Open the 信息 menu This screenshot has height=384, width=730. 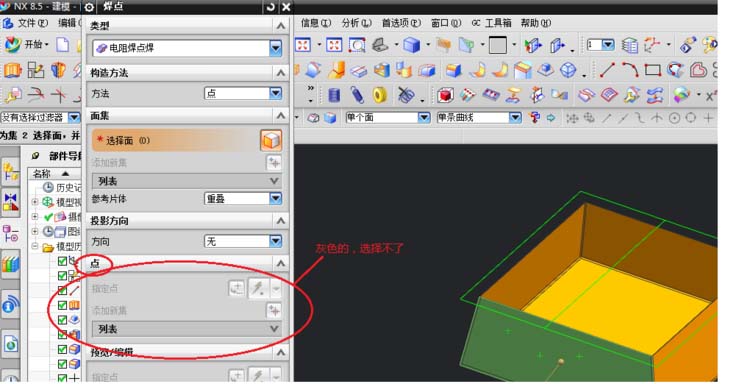[316, 23]
